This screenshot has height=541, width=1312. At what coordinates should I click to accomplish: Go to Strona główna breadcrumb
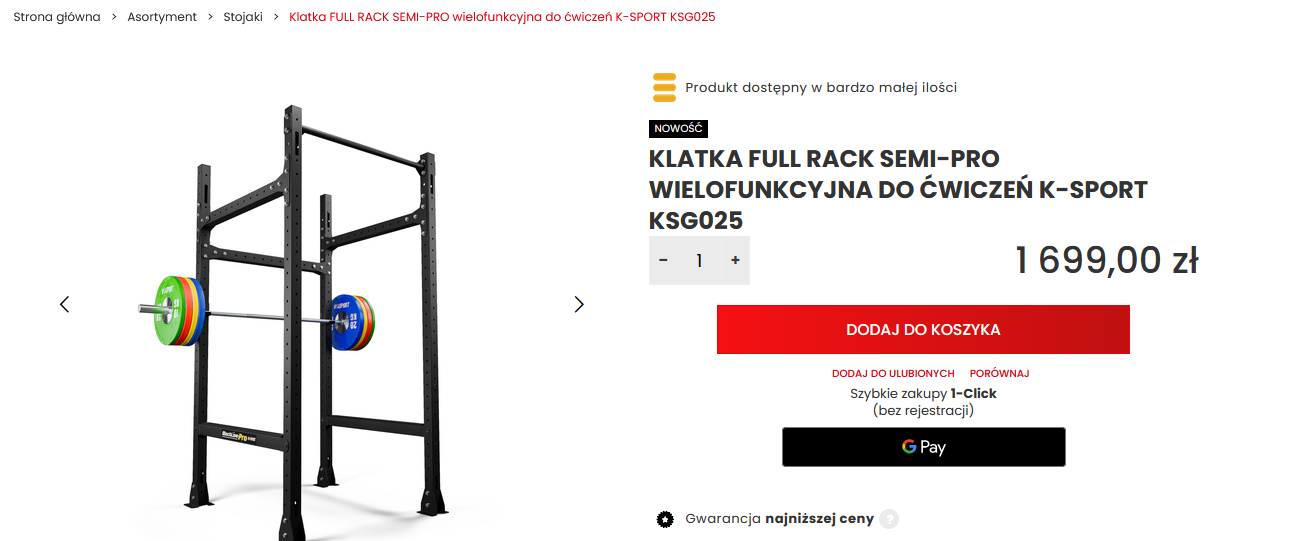57,17
